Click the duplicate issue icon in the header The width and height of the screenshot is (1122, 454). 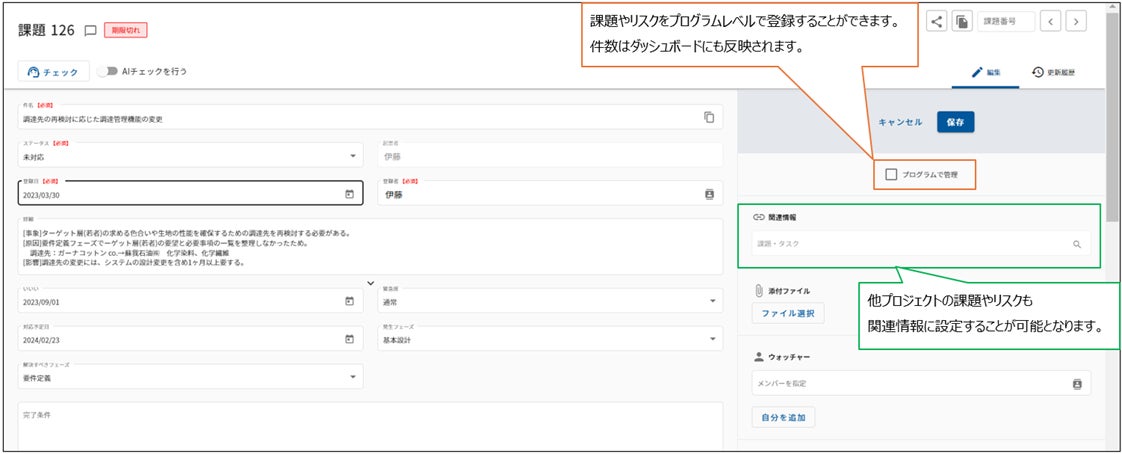[962, 21]
